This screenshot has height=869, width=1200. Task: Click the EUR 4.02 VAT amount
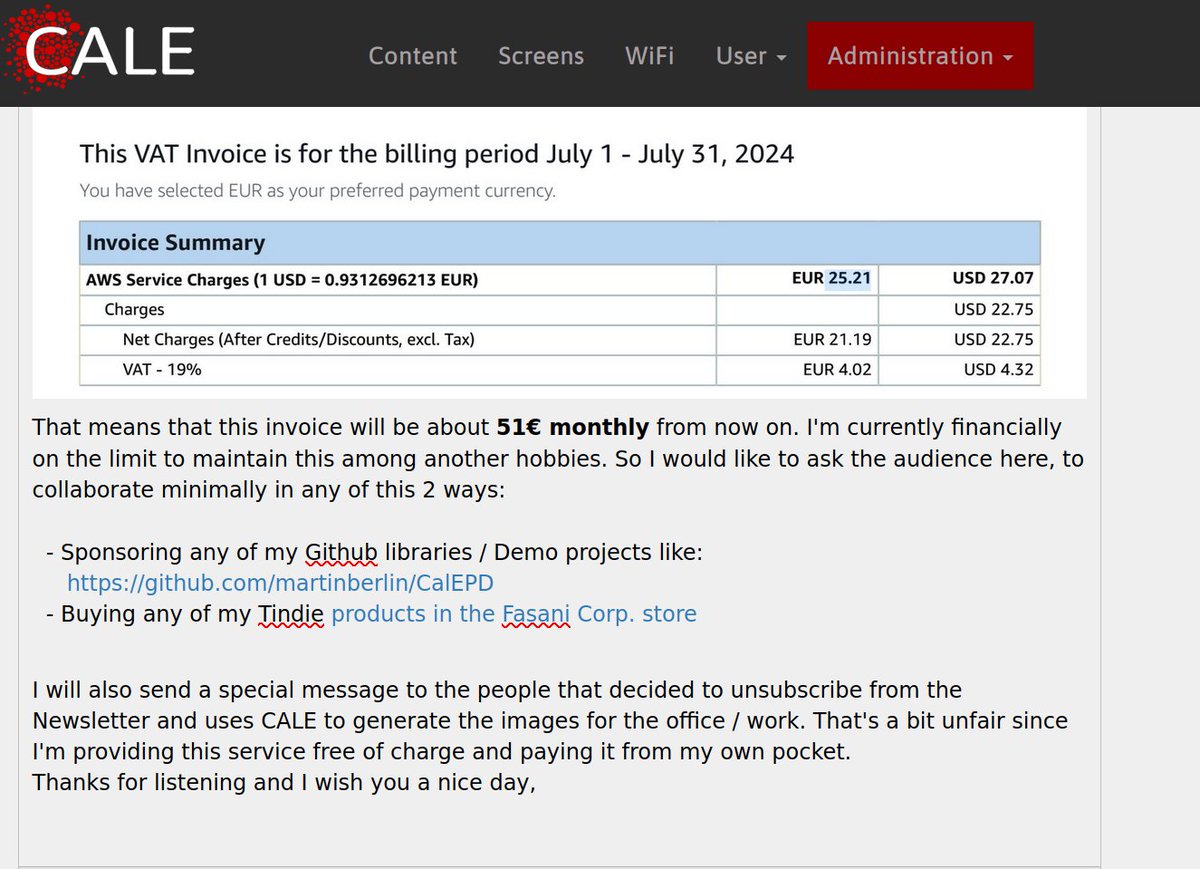pyautogui.click(x=837, y=370)
